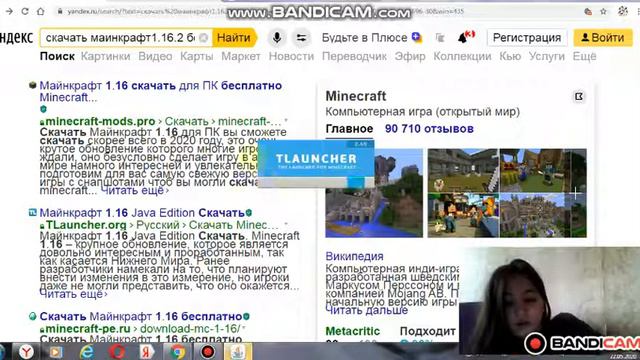Switch to Картинки tab
Viewport: 640px width, 360px height.
[105, 56]
